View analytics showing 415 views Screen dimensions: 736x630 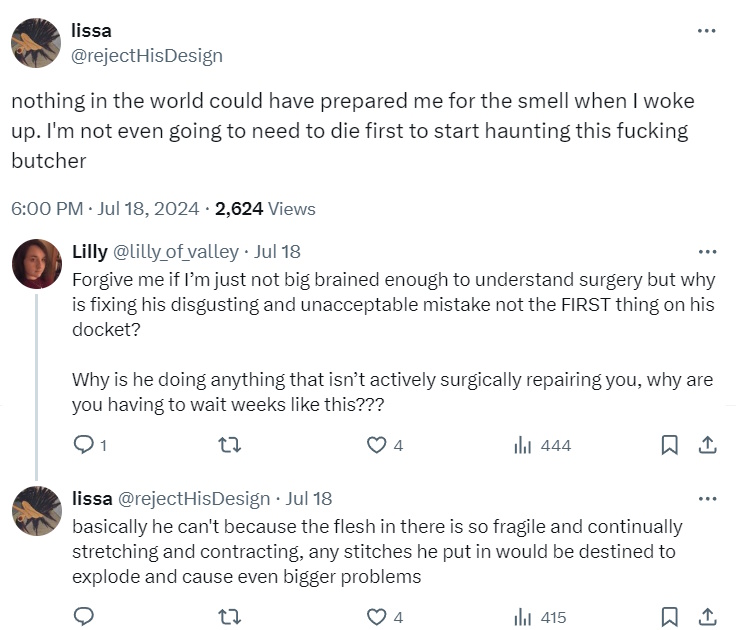(x=540, y=617)
